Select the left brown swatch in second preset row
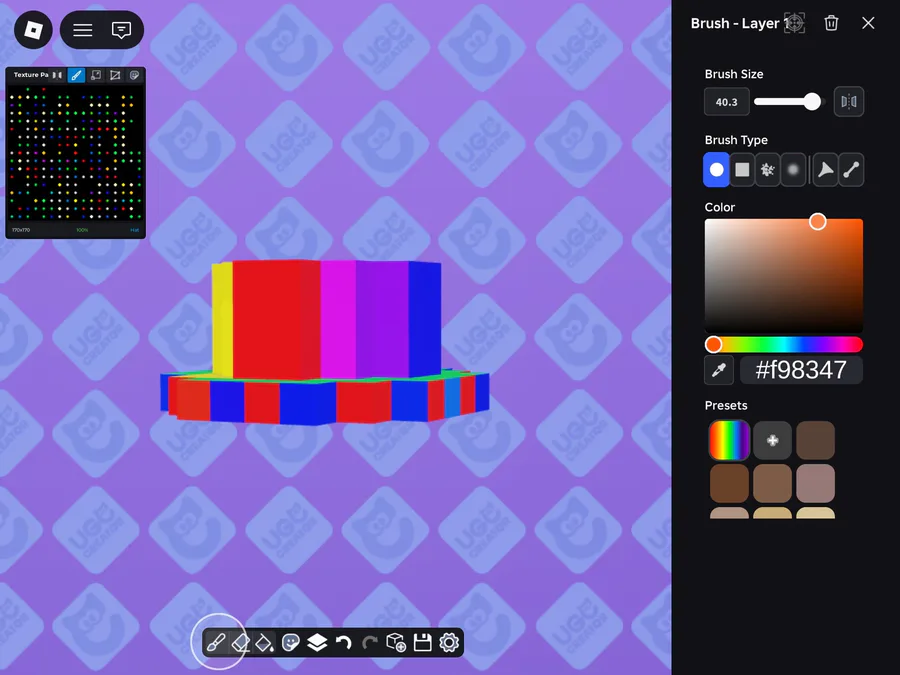The image size is (900, 675). pyautogui.click(x=729, y=483)
